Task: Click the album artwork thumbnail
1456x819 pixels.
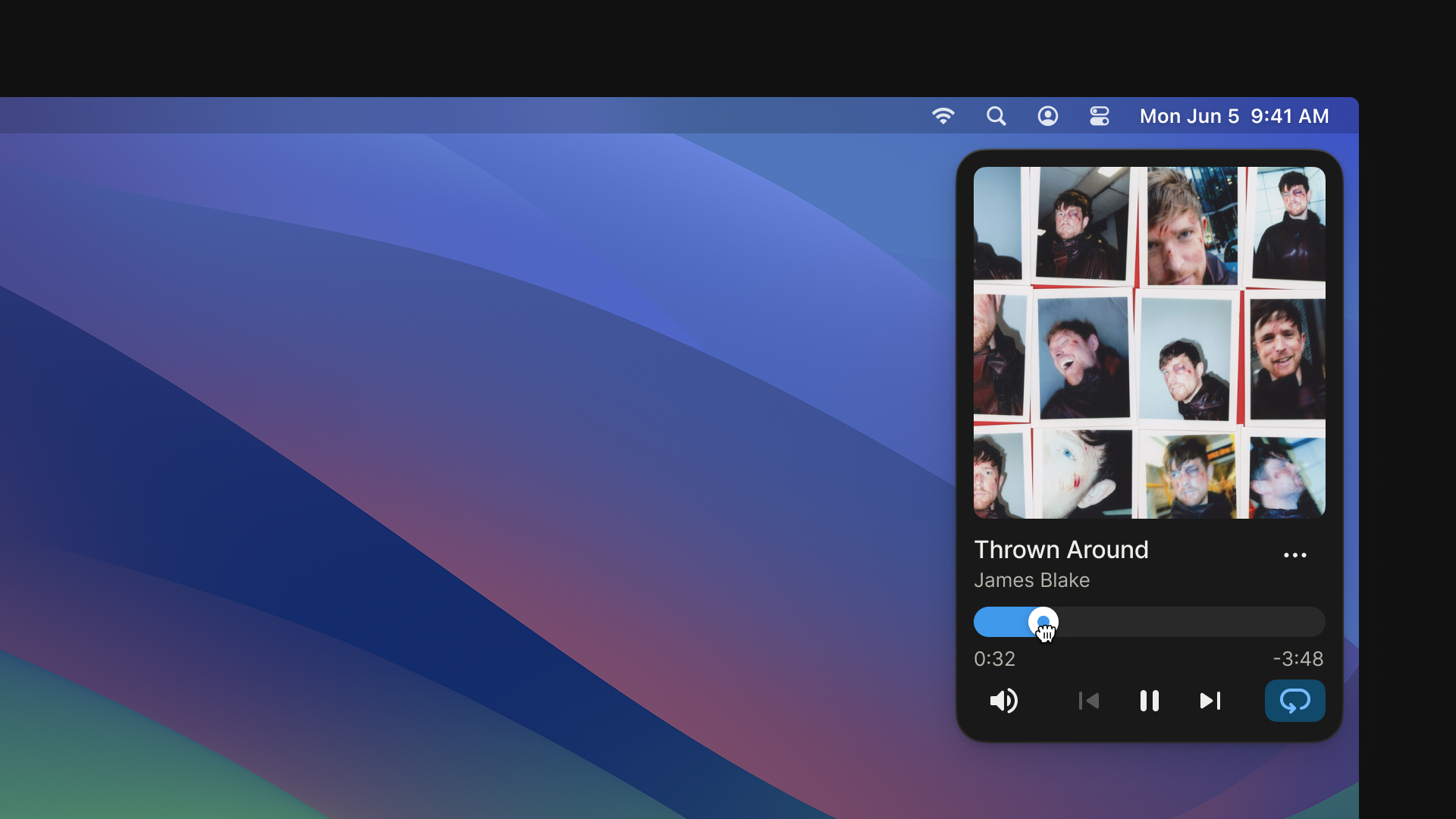Action: click(1149, 343)
